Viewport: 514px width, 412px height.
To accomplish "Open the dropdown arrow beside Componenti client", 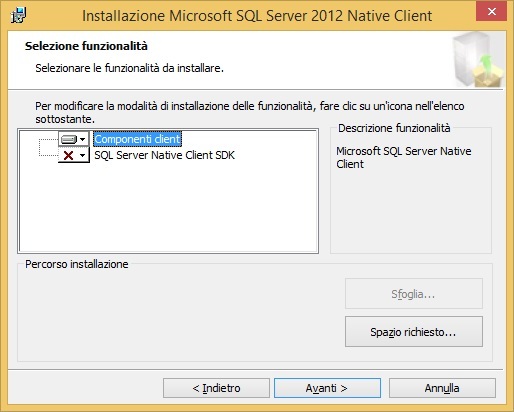I will click(x=82, y=139).
